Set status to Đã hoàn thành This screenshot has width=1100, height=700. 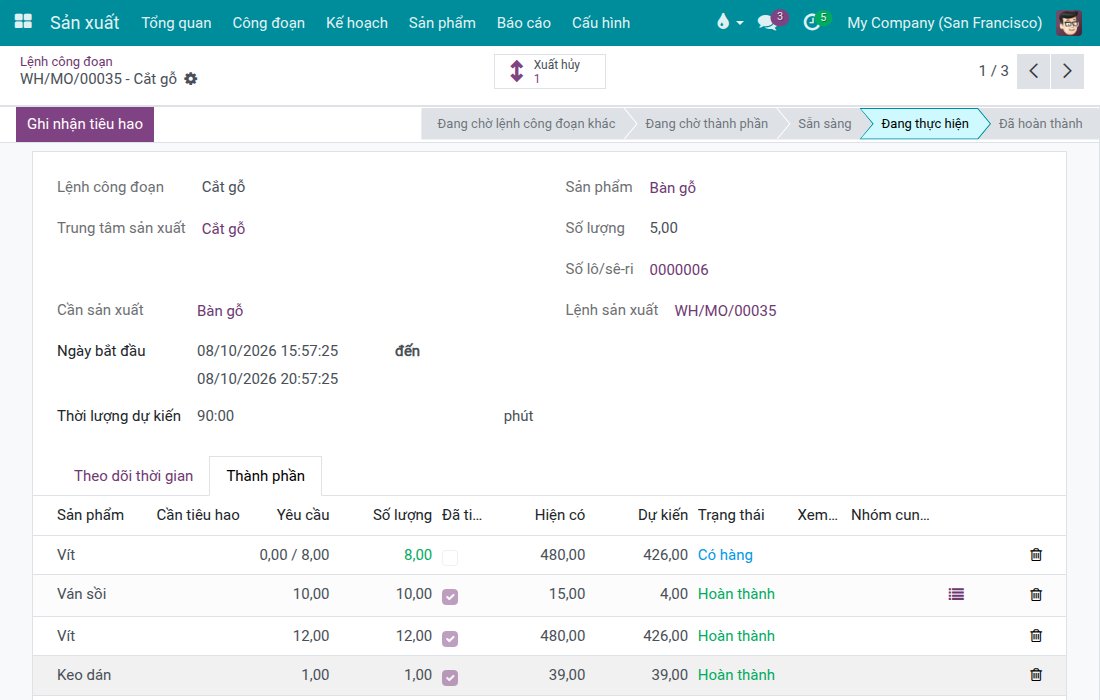(1040, 124)
